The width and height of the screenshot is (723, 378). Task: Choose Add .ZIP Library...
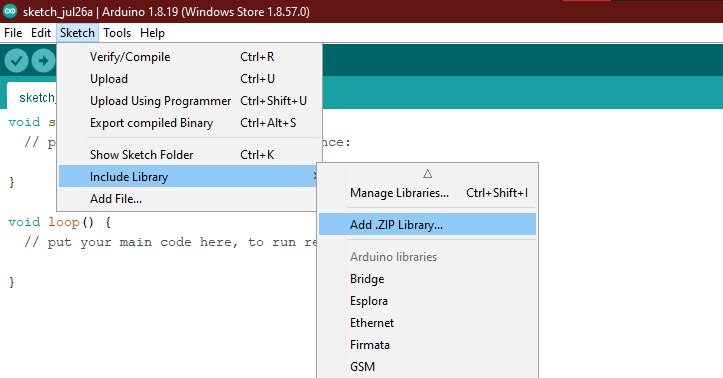(427, 224)
